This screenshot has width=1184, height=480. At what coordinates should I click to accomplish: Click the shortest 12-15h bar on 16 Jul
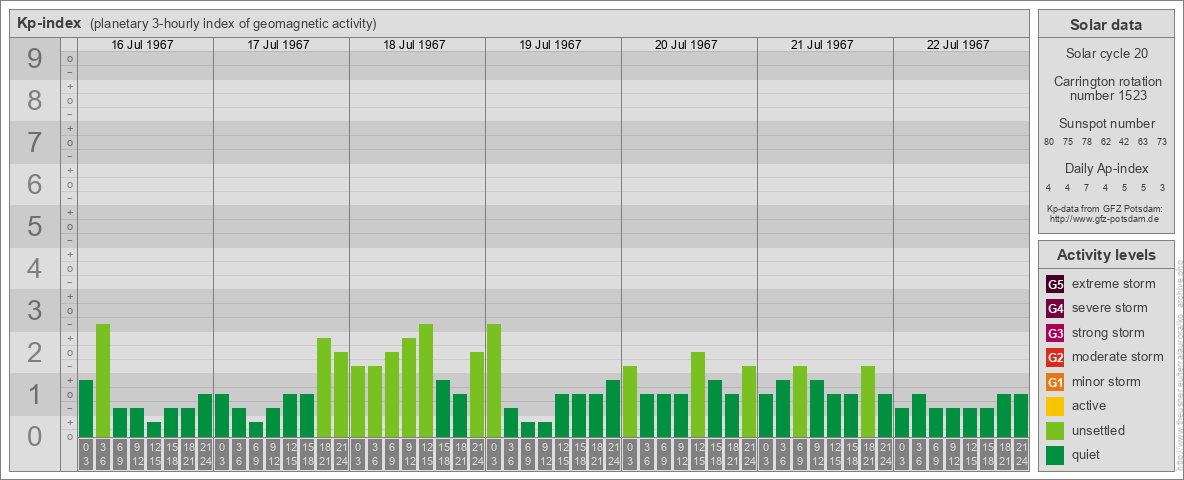tap(154, 429)
